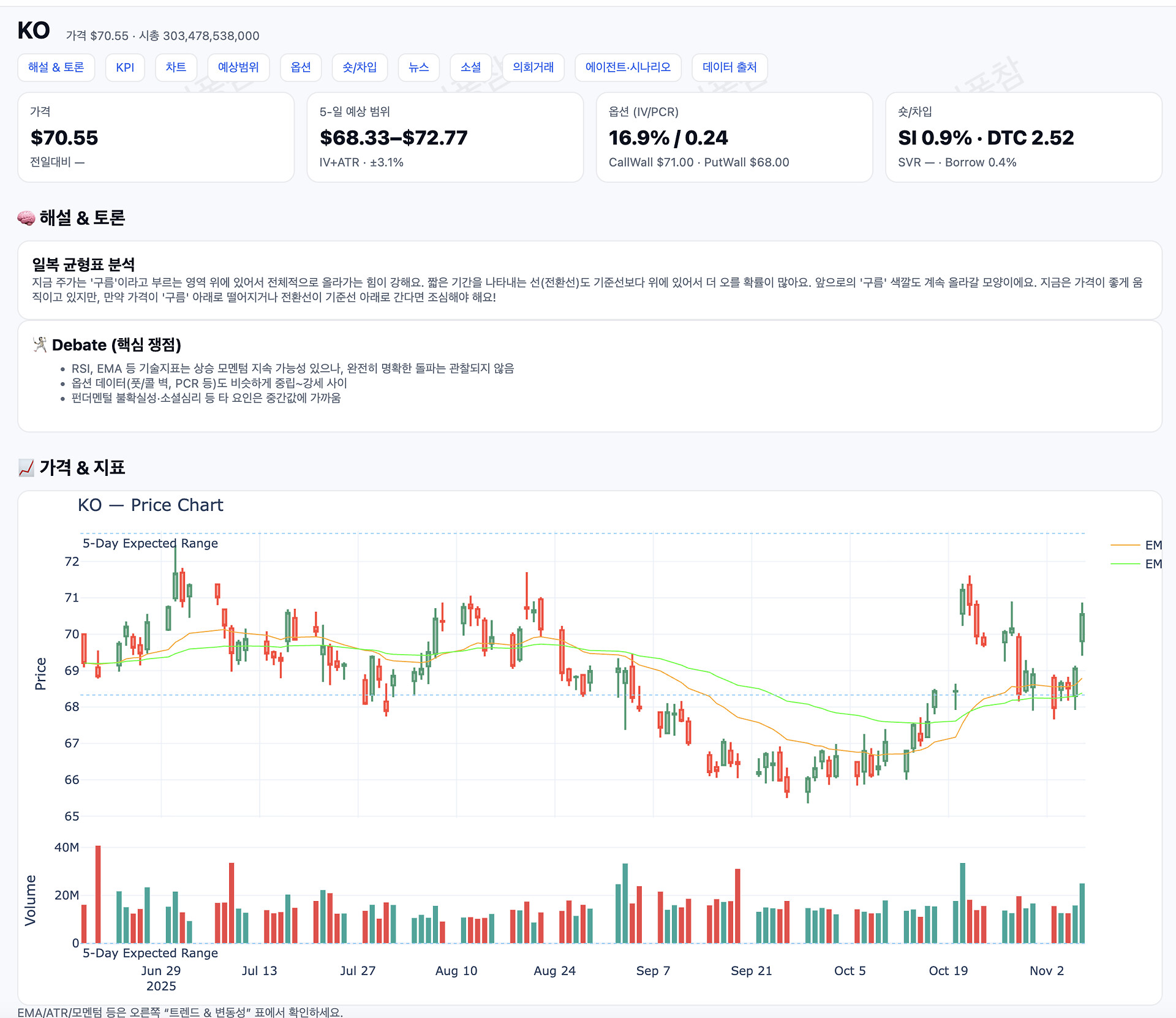The height and width of the screenshot is (1018, 1176).
Task: Go to the 옵션 section
Action: click(300, 67)
